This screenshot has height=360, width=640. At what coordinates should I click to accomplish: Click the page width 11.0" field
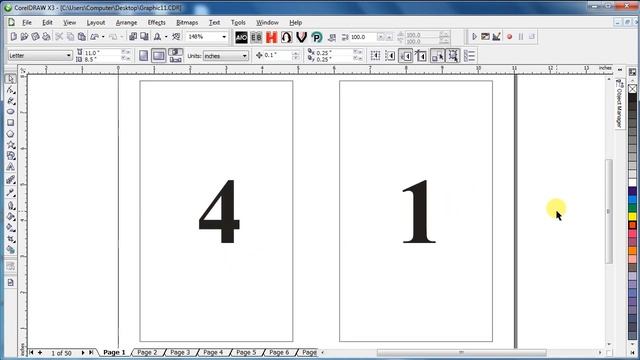102,53
